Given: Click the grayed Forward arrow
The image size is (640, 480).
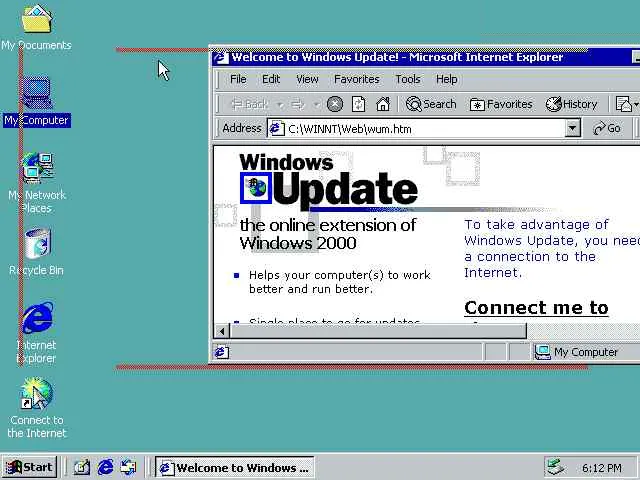Looking at the screenshot, I should coord(298,104).
